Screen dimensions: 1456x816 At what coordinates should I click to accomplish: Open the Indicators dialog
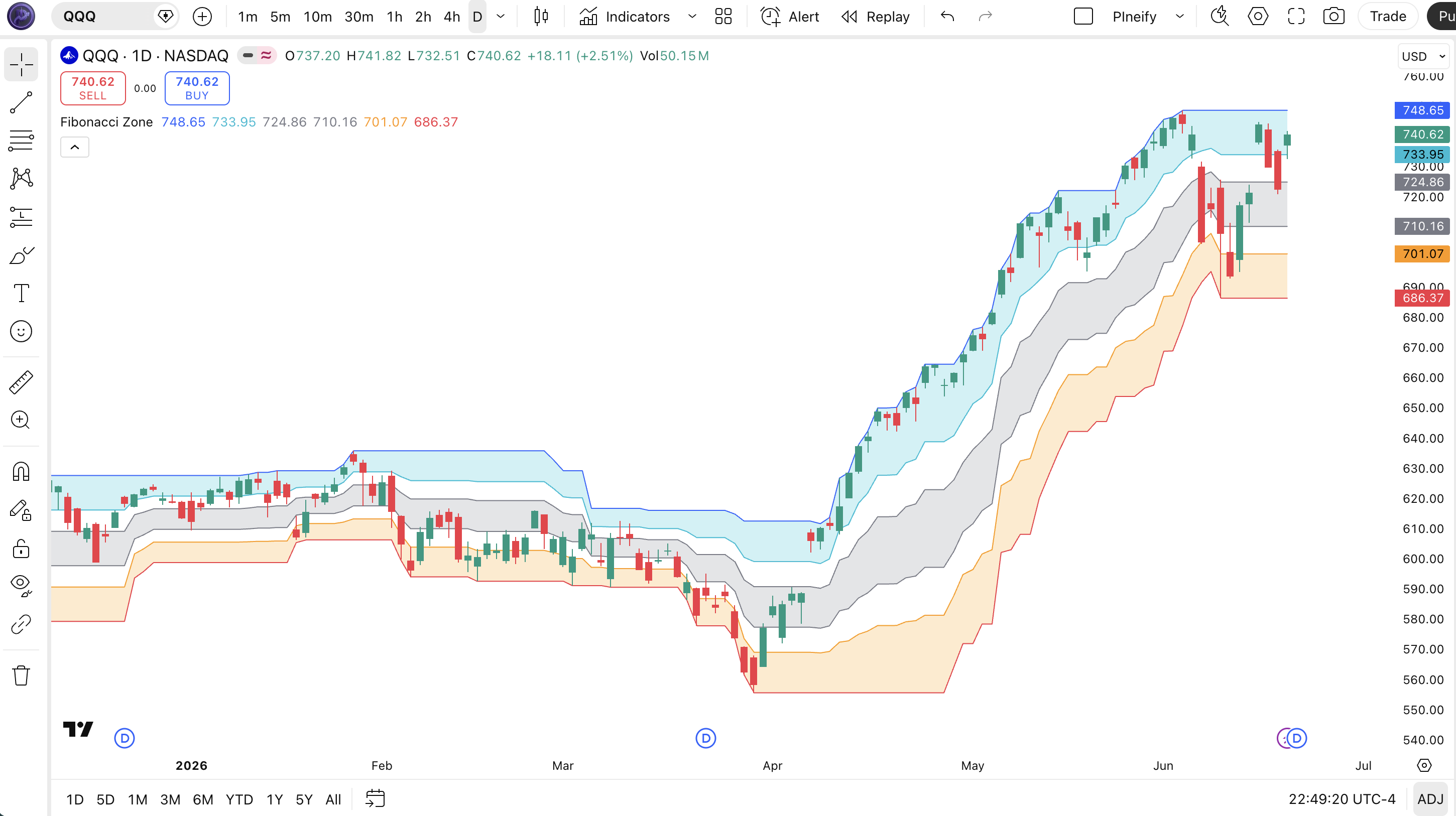click(624, 17)
